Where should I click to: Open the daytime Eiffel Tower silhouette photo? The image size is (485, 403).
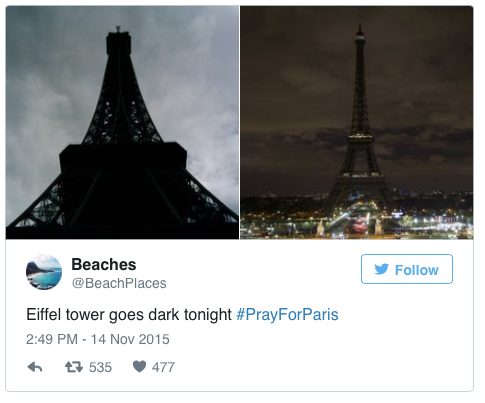pos(122,122)
